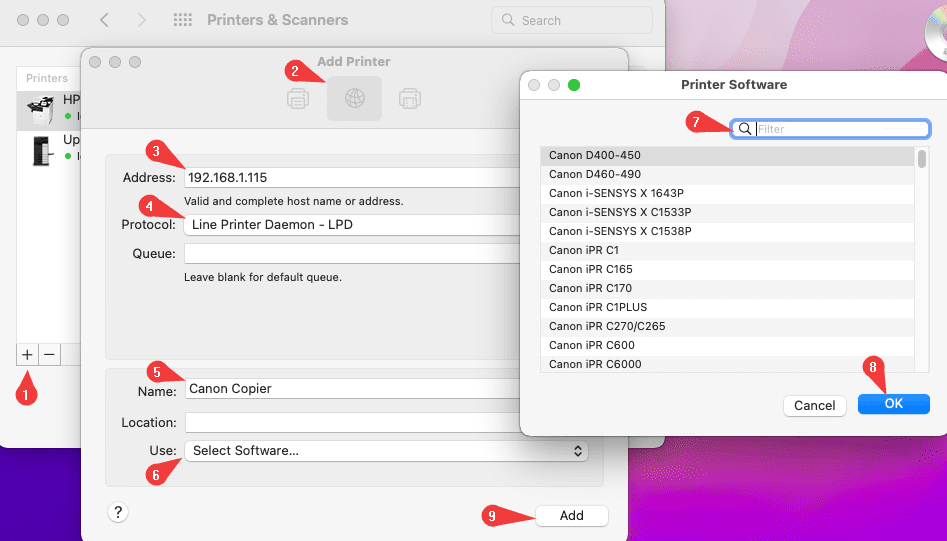Open the Use Select Software dropdown
The height and width of the screenshot is (541, 947).
point(386,451)
